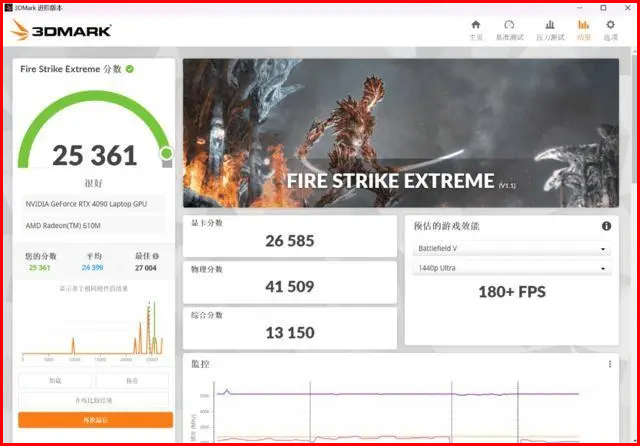Screen dimensions: 640x446
Task: Click the graphics score 26 585
Action: point(290,241)
